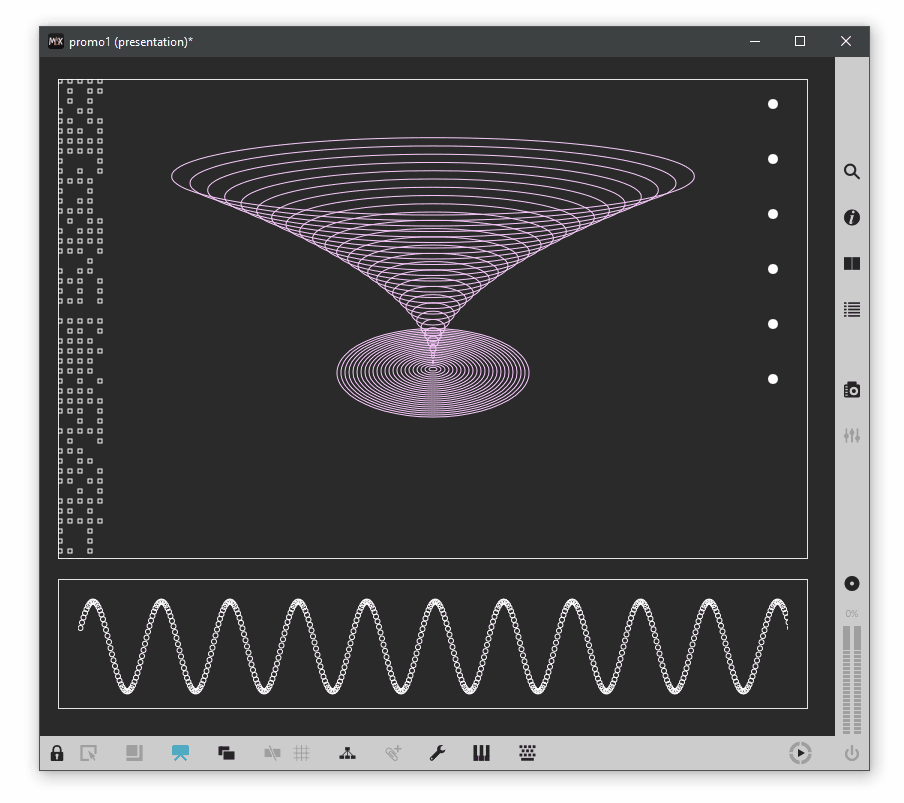
Task: Toggle Presentation Mode projector-screen icon
Action: coord(180,753)
